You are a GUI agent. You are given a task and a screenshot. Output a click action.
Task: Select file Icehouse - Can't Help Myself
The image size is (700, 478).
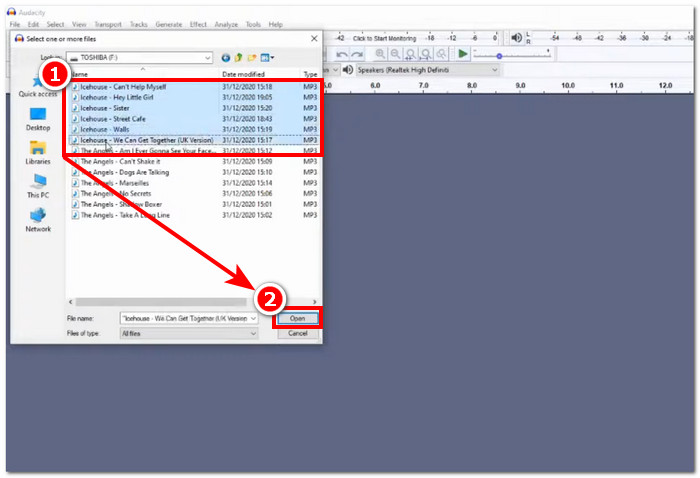[194, 87]
